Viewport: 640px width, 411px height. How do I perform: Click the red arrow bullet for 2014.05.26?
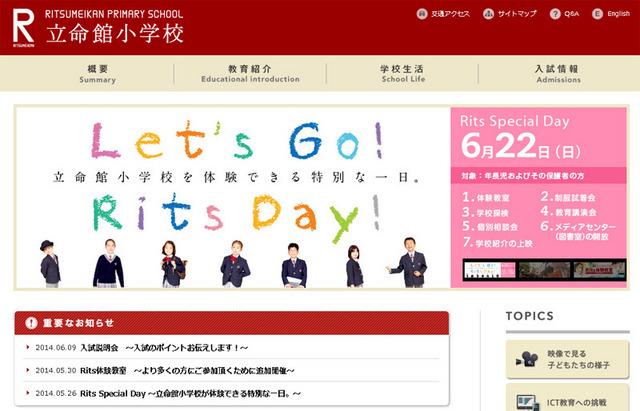(x=28, y=393)
